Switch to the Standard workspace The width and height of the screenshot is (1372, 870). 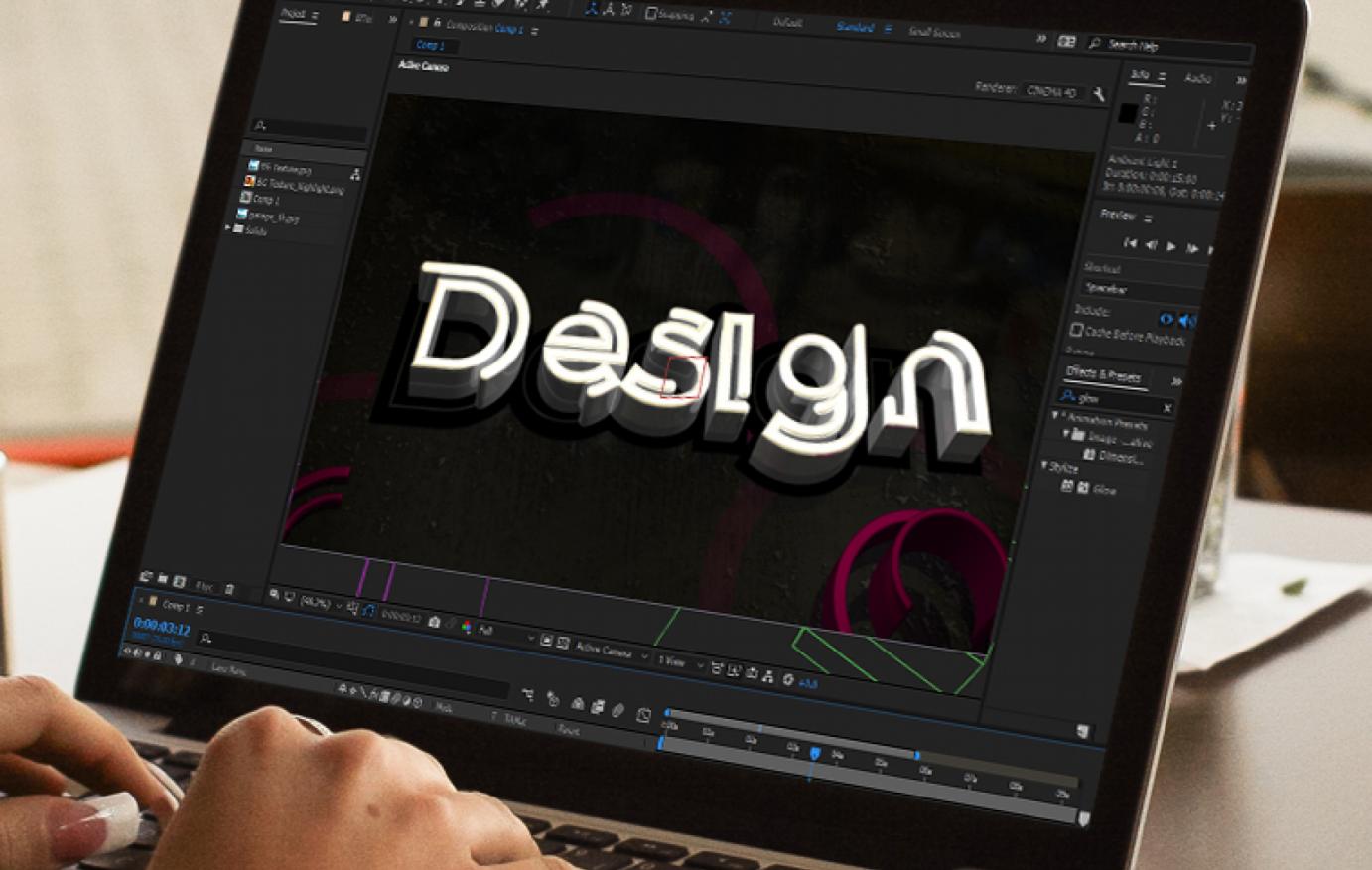coord(855,28)
